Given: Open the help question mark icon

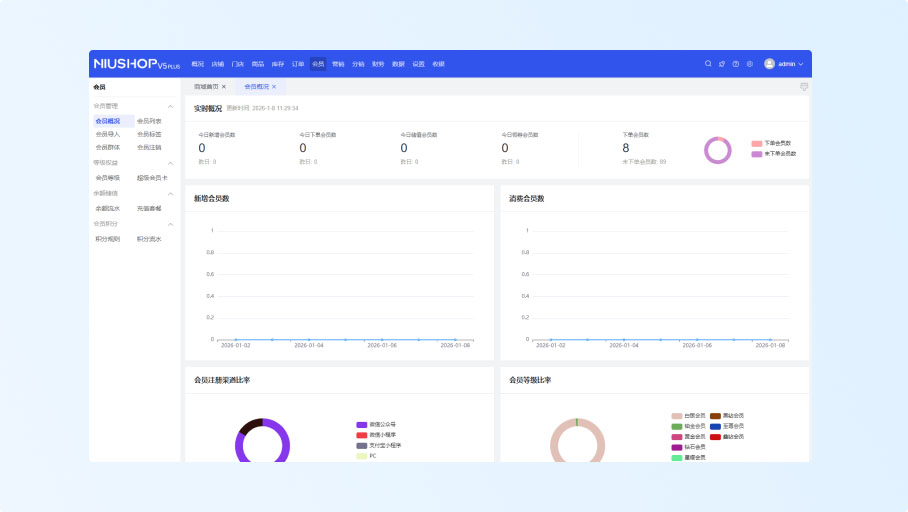Looking at the screenshot, I should point(736,64).
